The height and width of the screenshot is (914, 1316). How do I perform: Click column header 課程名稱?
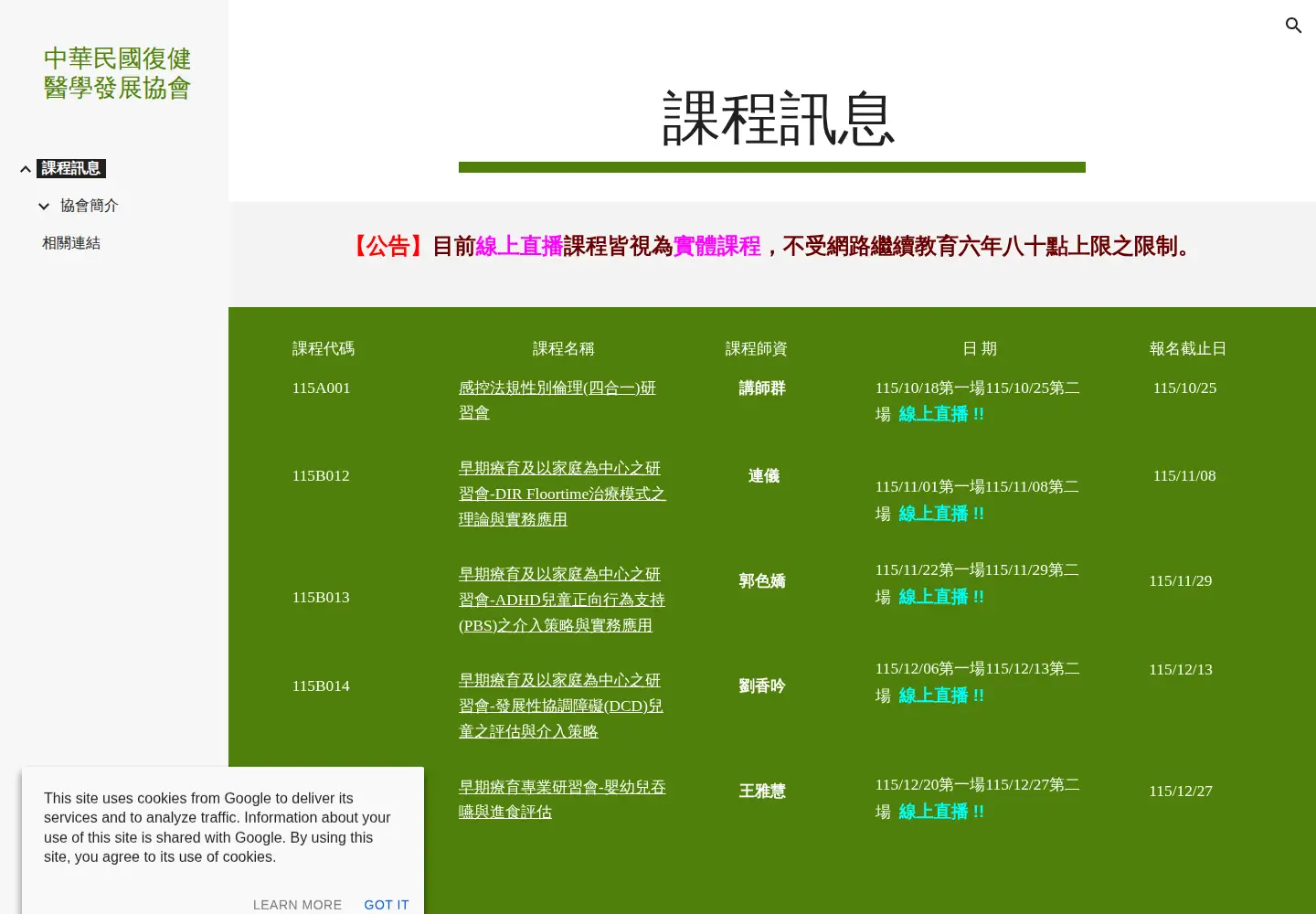click(563, 348)
